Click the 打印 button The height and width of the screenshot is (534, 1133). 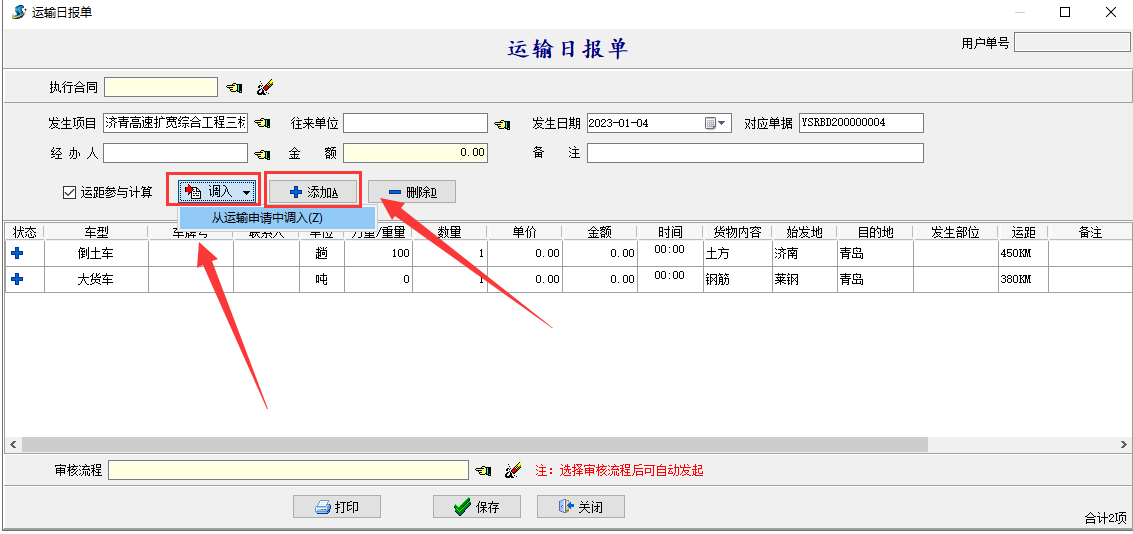click(336, 507)
